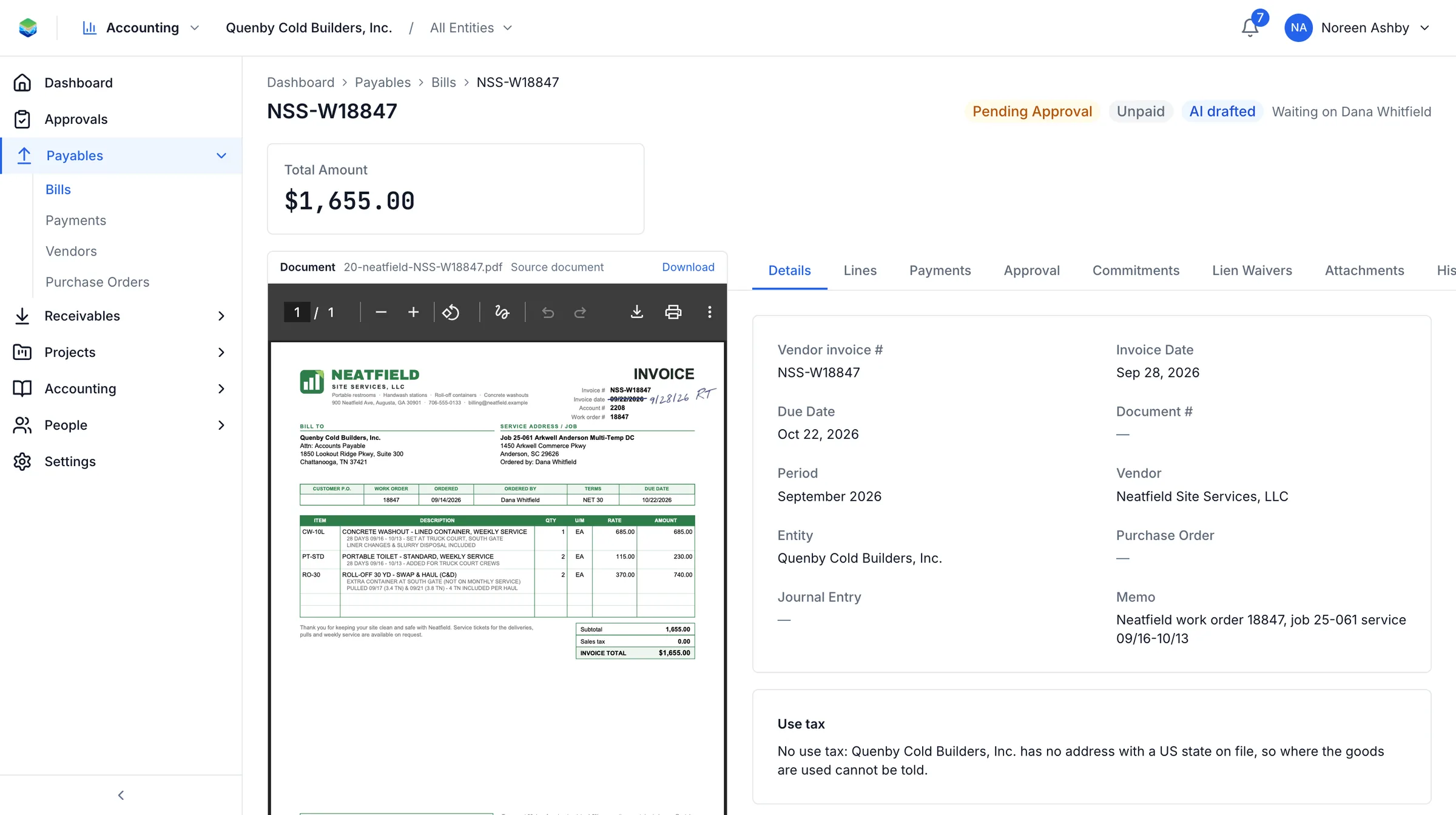Click the app logo in the header

pyautogui.click(x=28, y=28)
